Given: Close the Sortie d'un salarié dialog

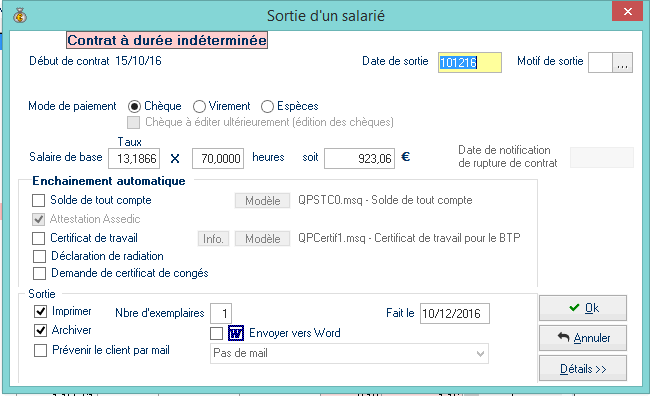Looking at the screenshot, I should [627, 12].
